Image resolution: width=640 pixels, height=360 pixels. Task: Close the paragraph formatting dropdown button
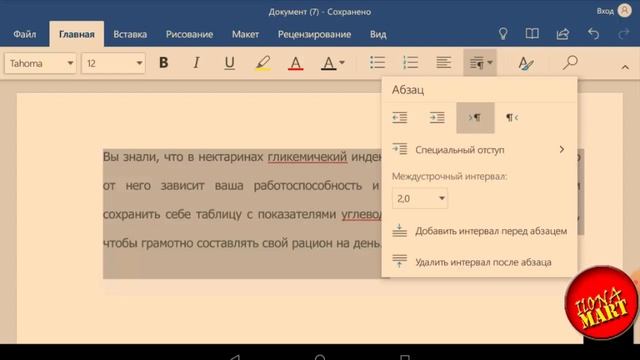pyautogui.click(x=480, y=62)
